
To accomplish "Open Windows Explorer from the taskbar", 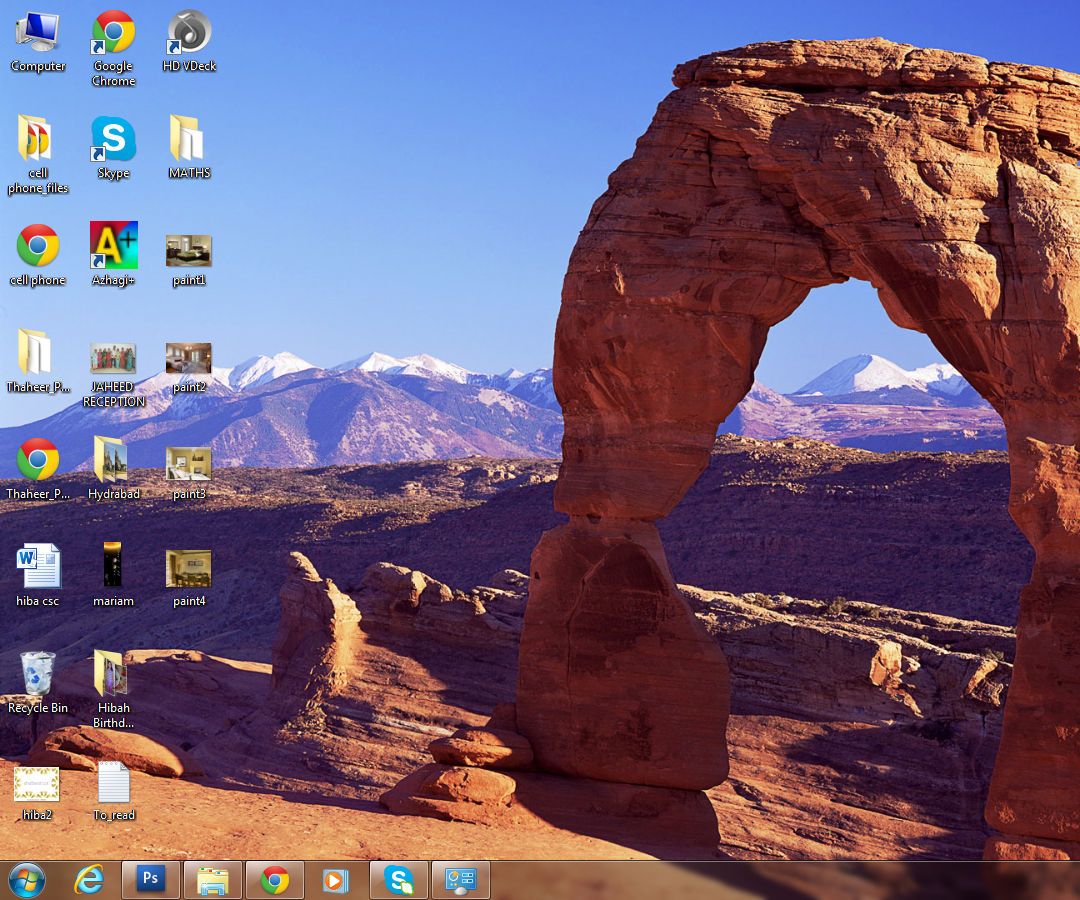I will (212, 879).
